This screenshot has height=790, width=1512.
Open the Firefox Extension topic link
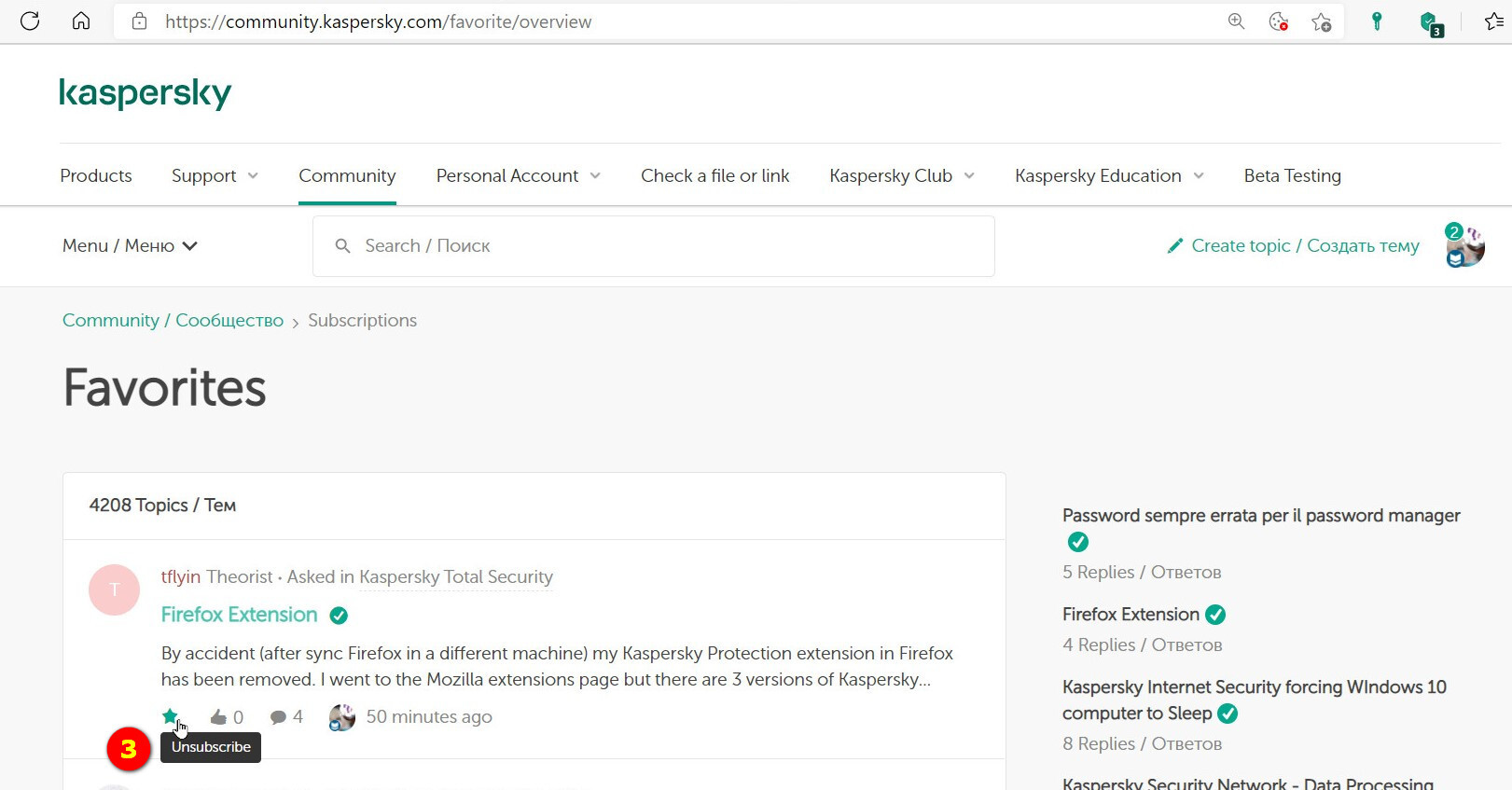click(x=239, y=615)
